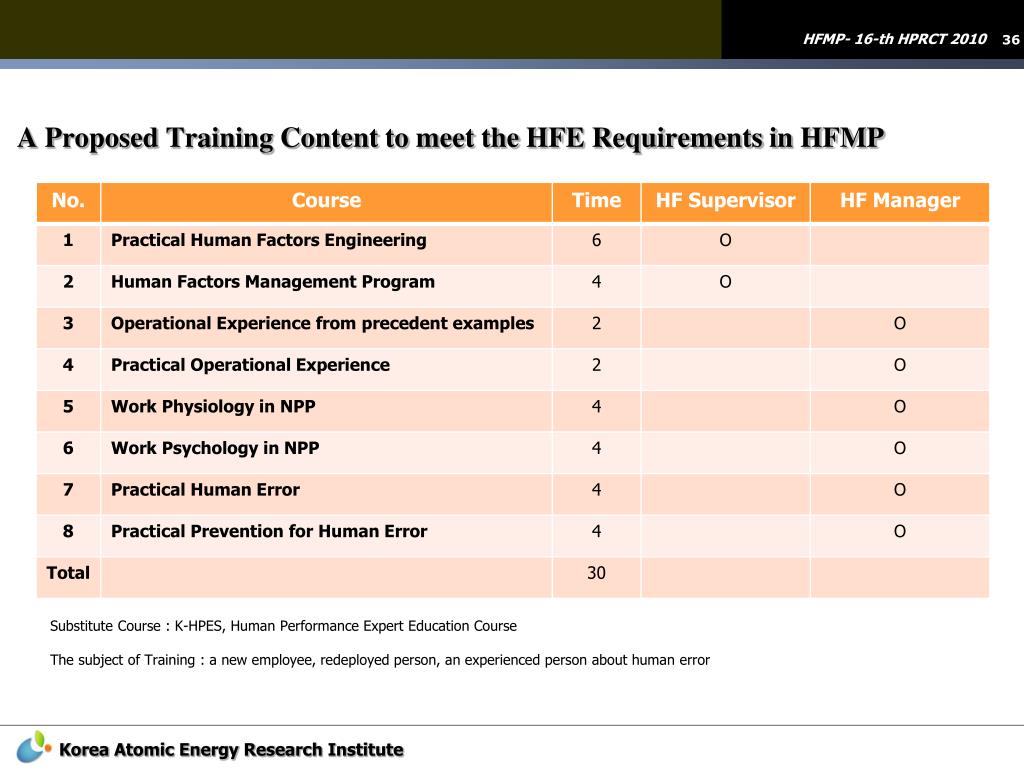This screenshot has height=768, width=1024.
Task: Click time value 6 for Practical Human Factors Engineering
Action: [x=596, y=240]
